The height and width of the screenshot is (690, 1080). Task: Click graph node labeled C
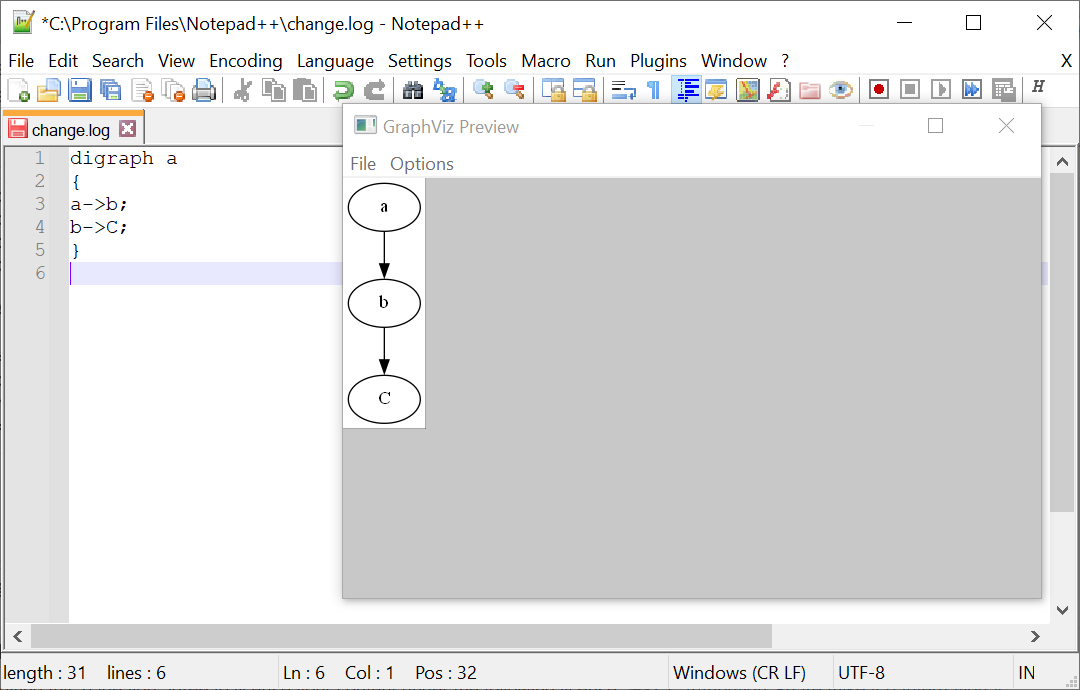(384, 398)
